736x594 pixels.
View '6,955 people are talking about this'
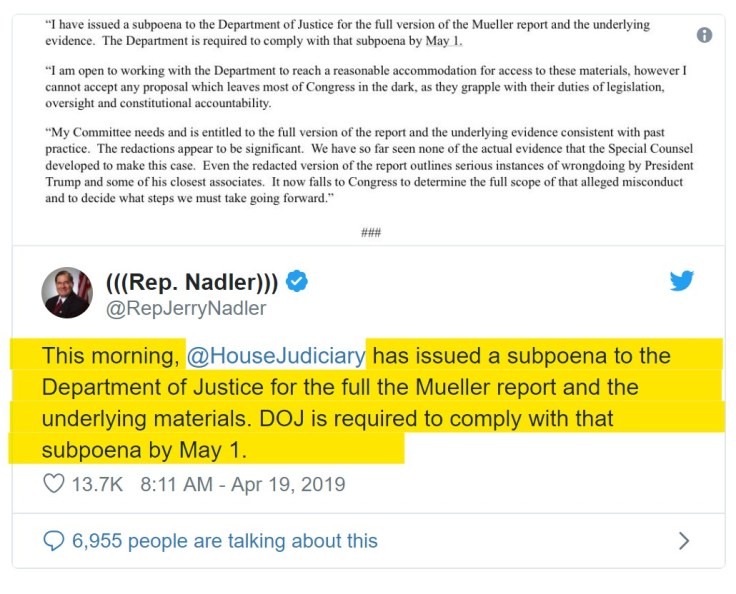click(225, 541)
